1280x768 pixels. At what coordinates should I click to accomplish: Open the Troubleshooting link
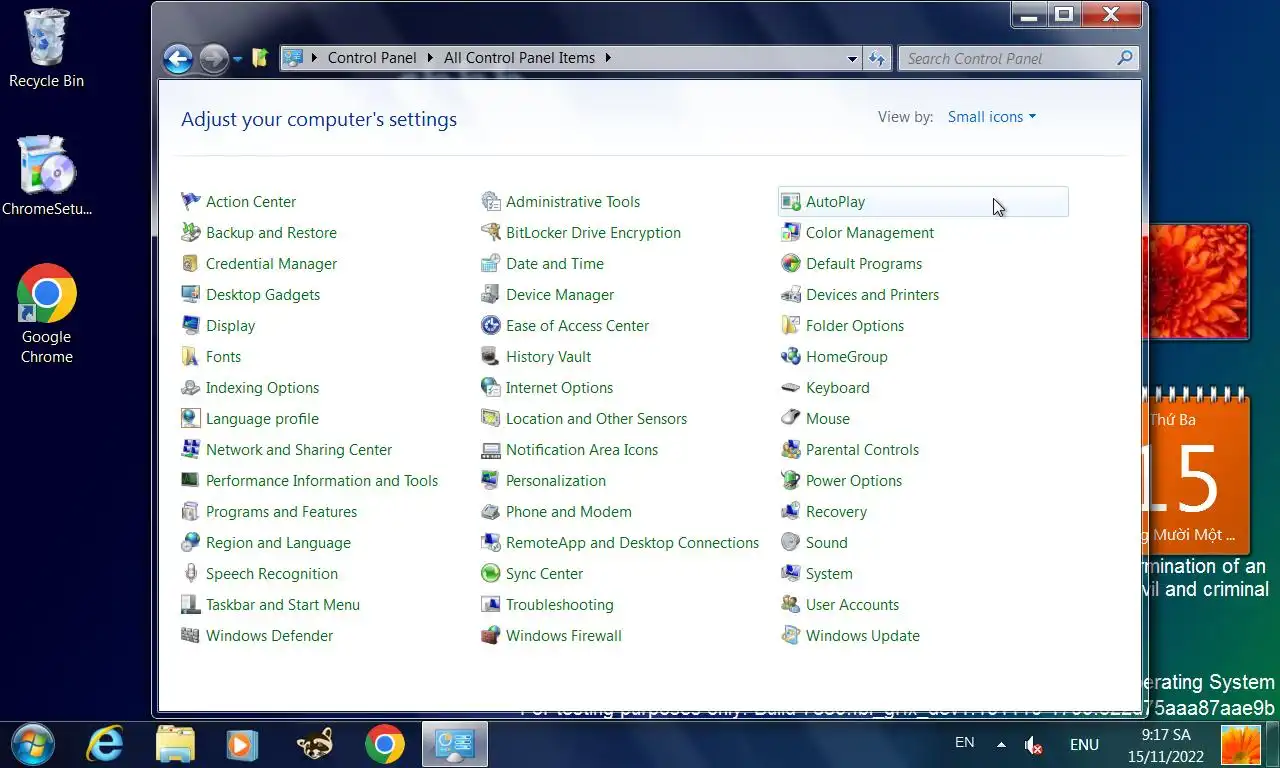click(560, 605)
